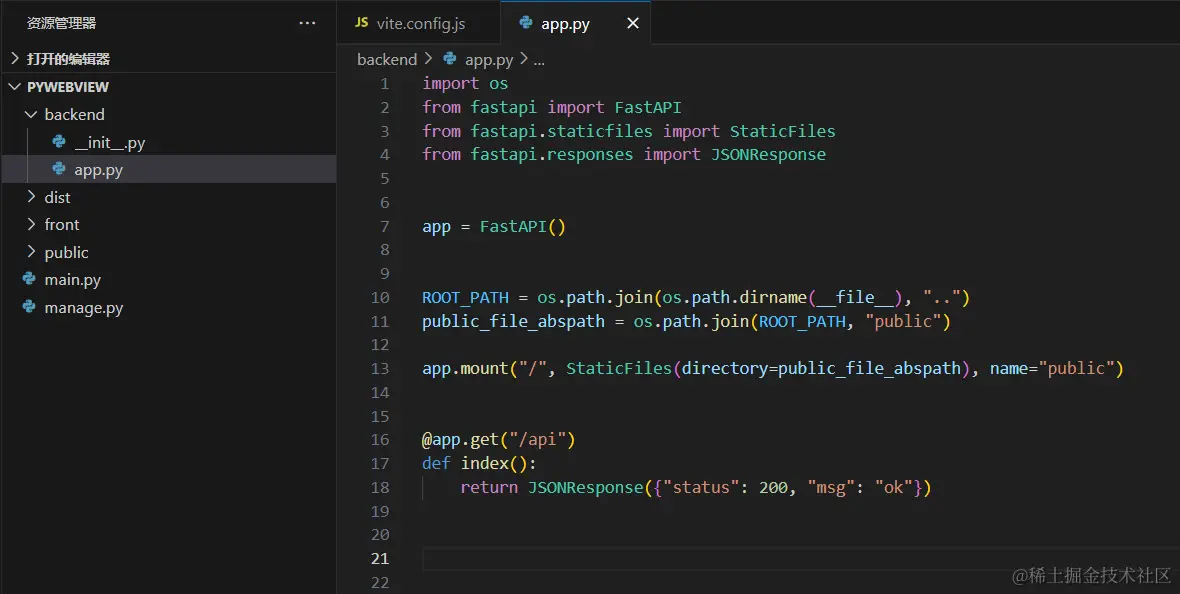Click 'FastAPI' import on line 2
Viewport: 1180px width, 594px height.
pos(648,108)
